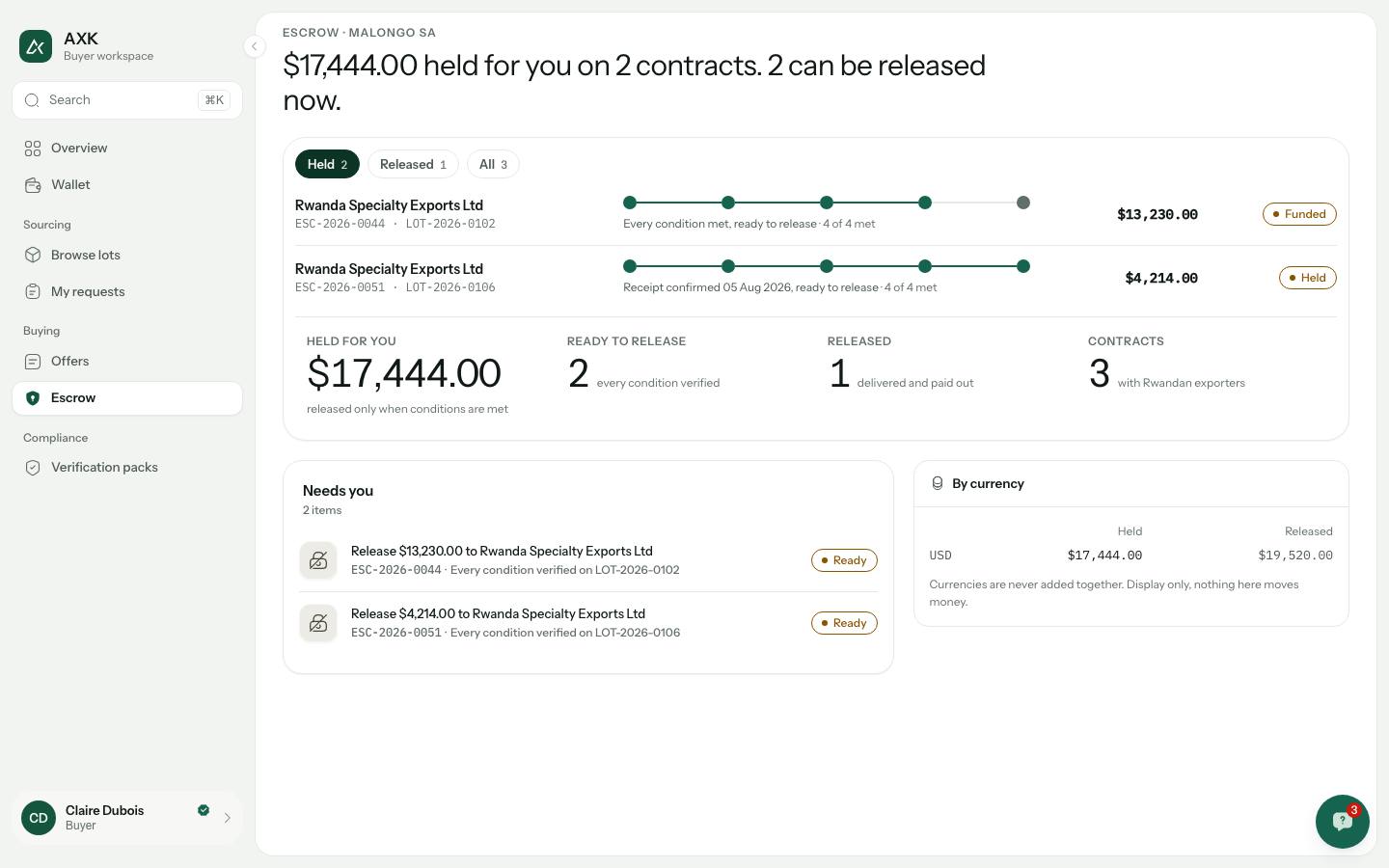Open Overview via its grid icon
The width and height of the screenshot is (1389, 868).
[33, 149]
